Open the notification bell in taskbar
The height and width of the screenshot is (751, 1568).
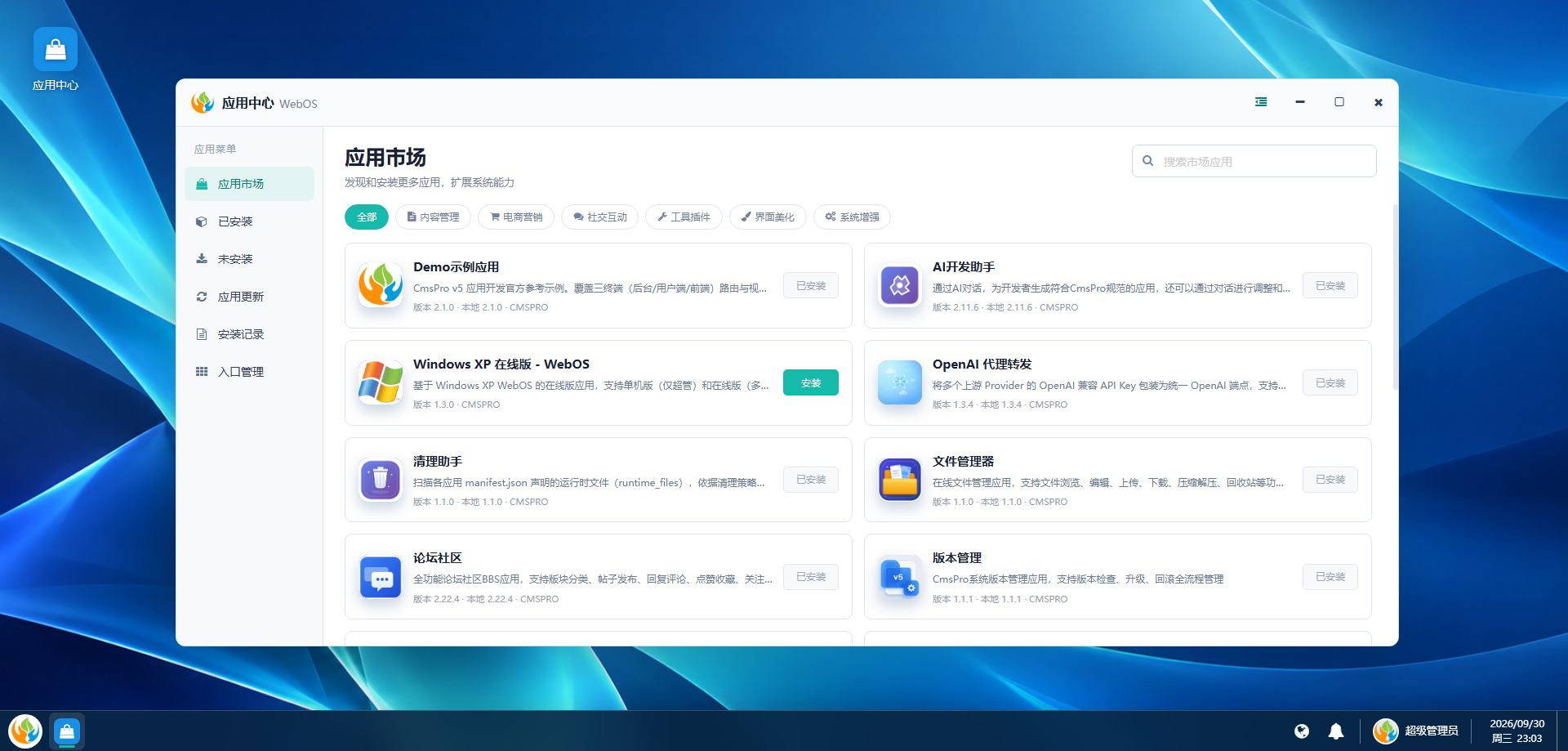[1336, 731]
